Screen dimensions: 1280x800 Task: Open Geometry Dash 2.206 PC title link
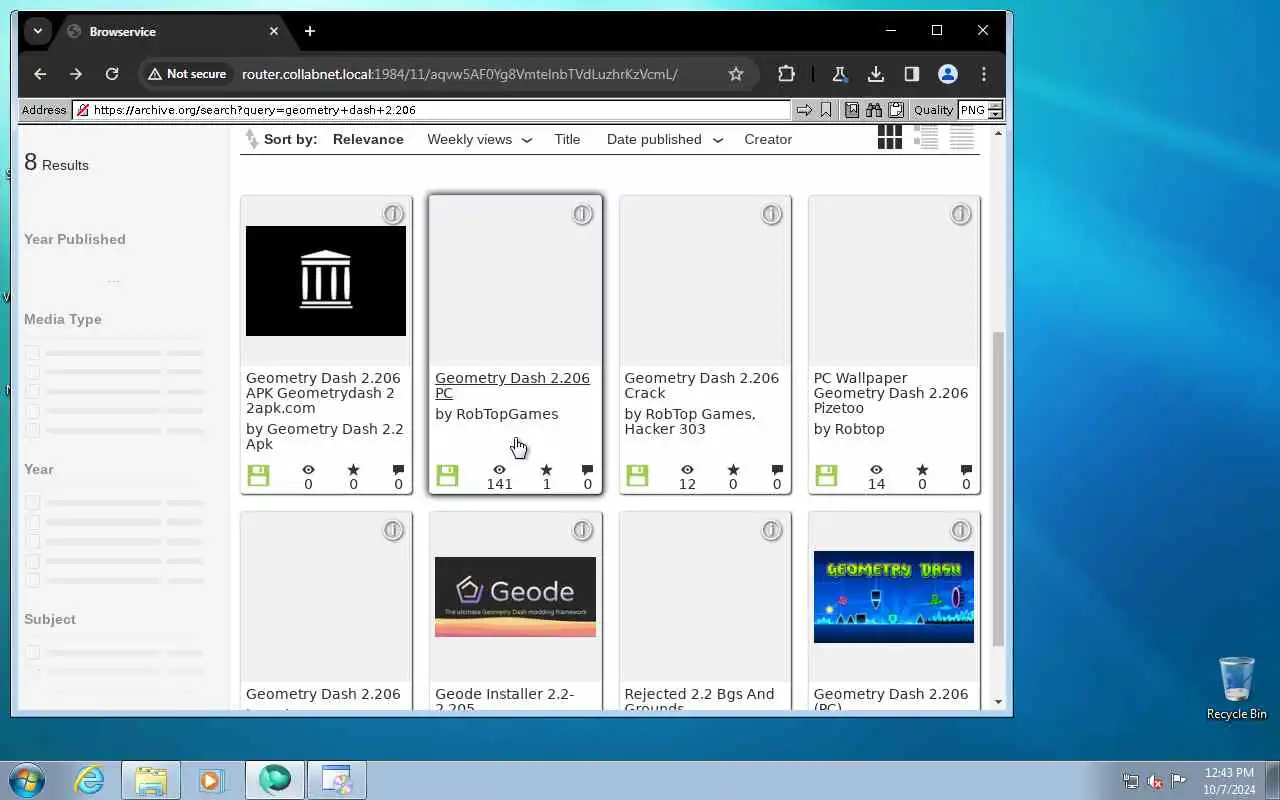click(512, 385)
